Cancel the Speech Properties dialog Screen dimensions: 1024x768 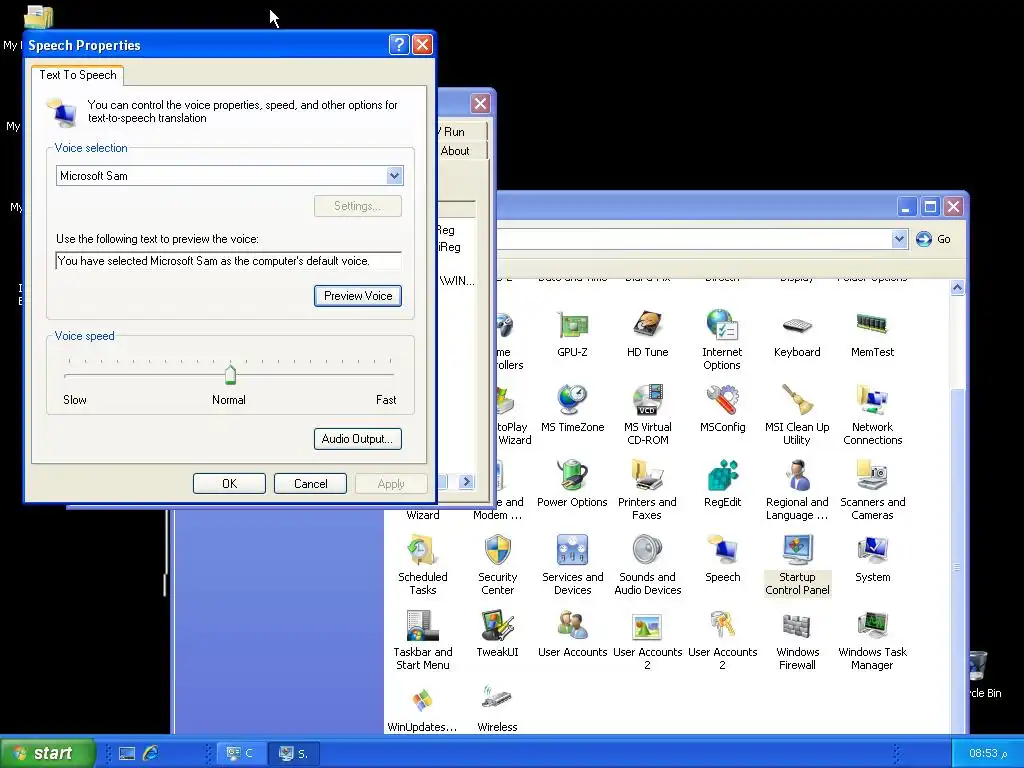coord(310,484)
